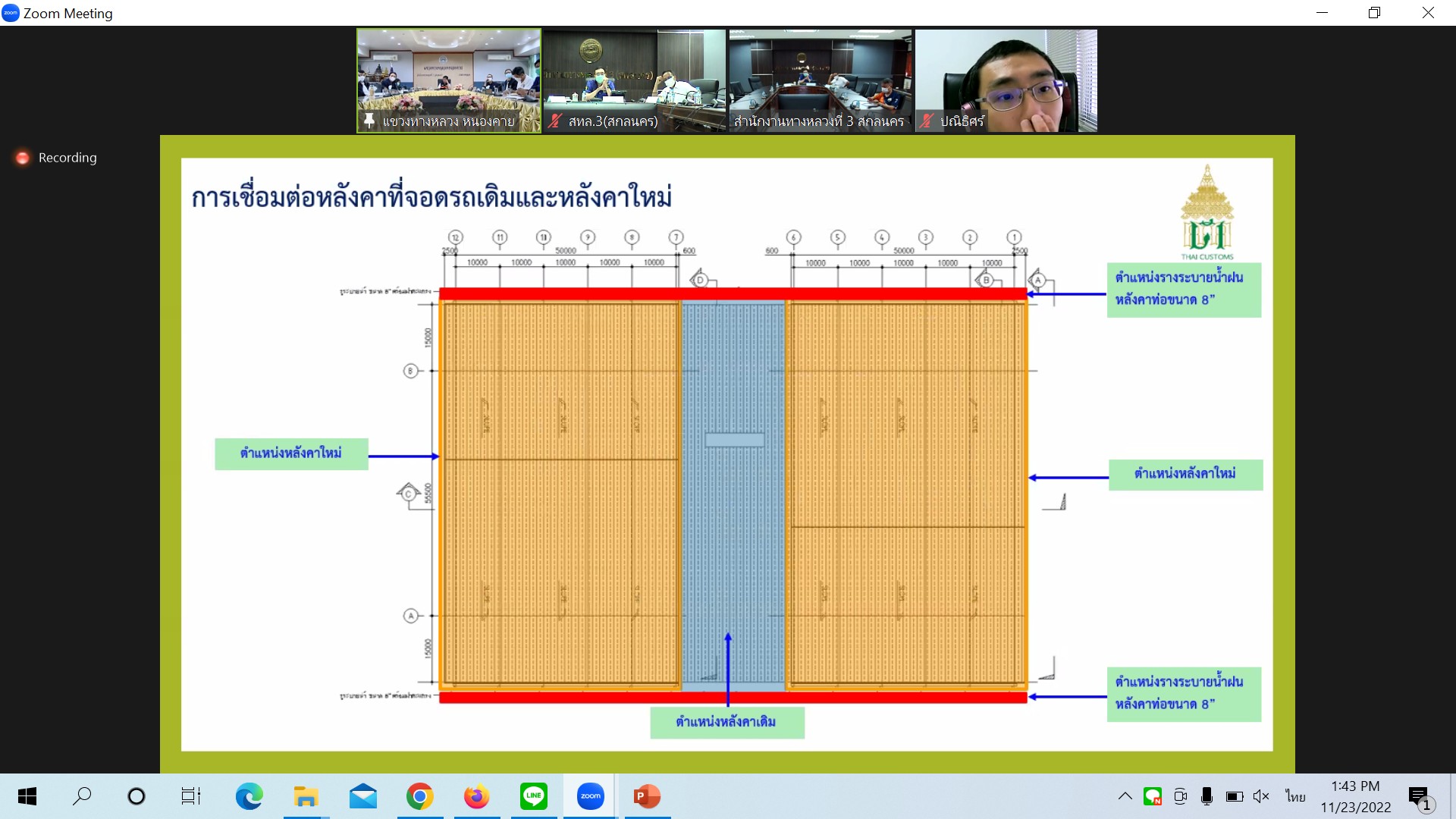Click the camera in-use tray icon
Image resolution: width=1456 pixels, height=819 pixels.
tap(1180, 796)
